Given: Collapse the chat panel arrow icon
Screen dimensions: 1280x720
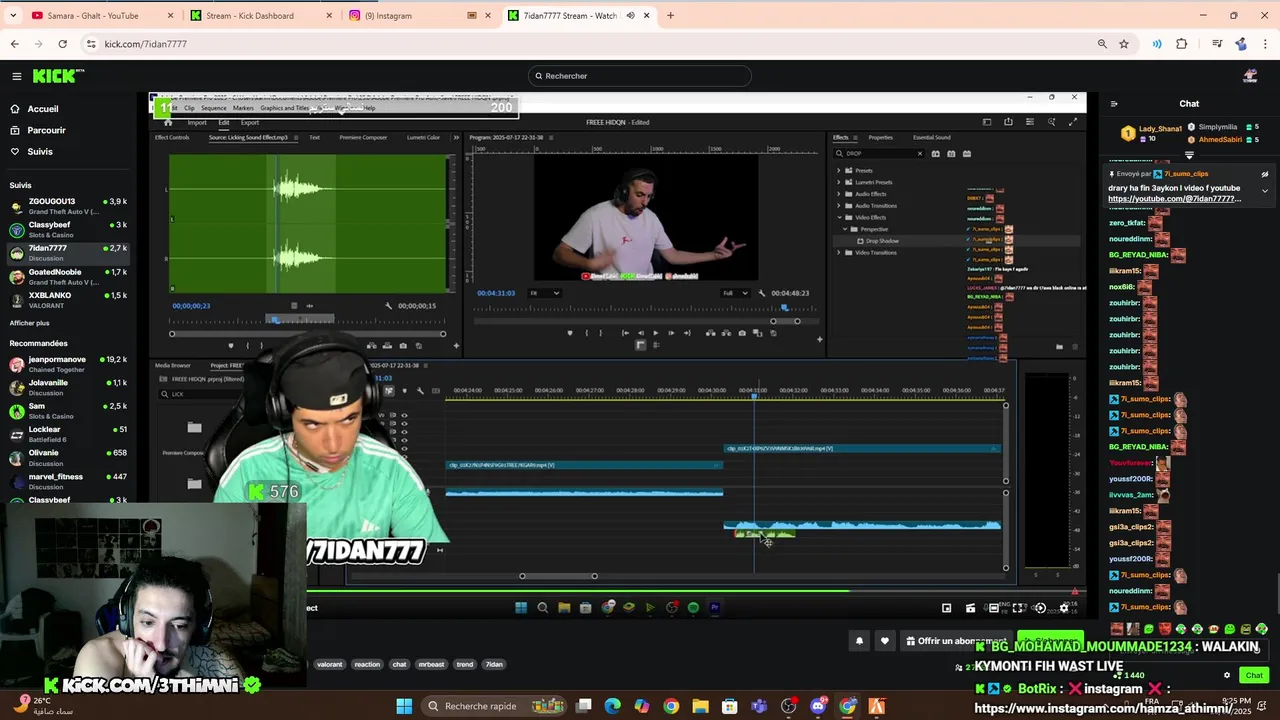Looking at the screenshot, I should coord(1114,104).
